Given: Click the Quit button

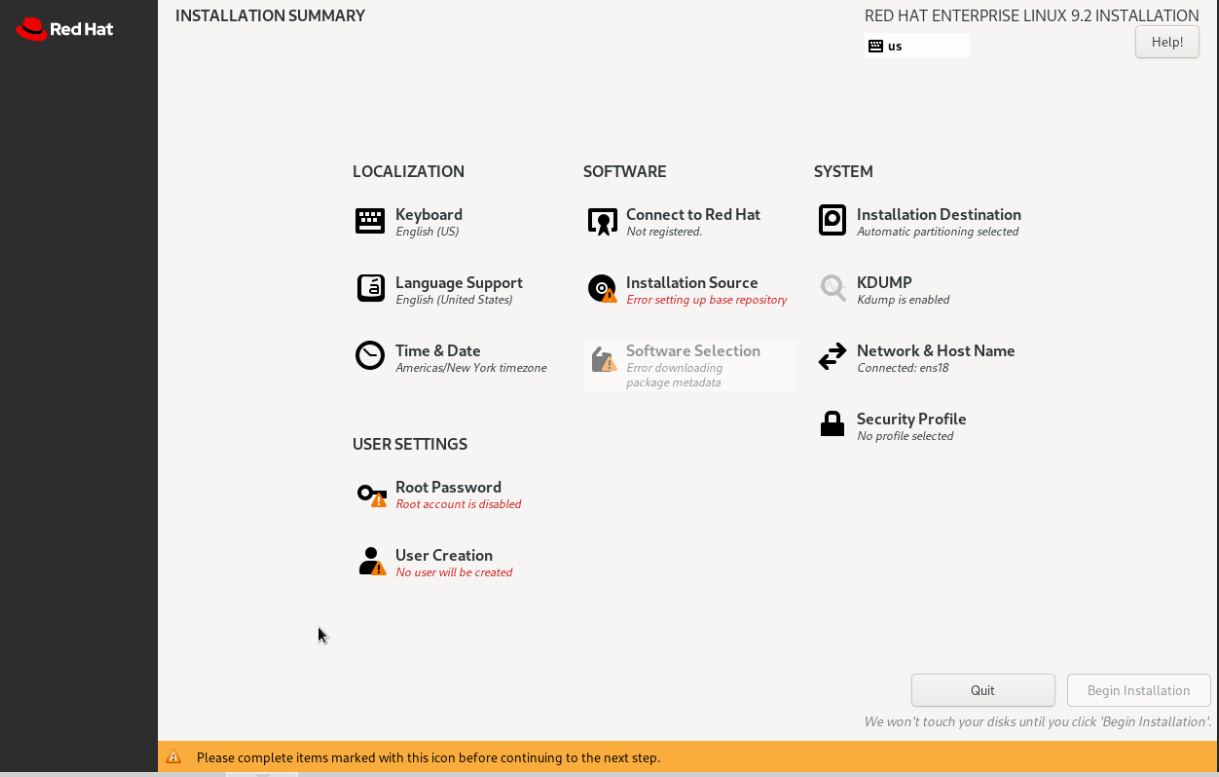Looking at the screenshot, I should pyautogui.click(x=983, y=690).
